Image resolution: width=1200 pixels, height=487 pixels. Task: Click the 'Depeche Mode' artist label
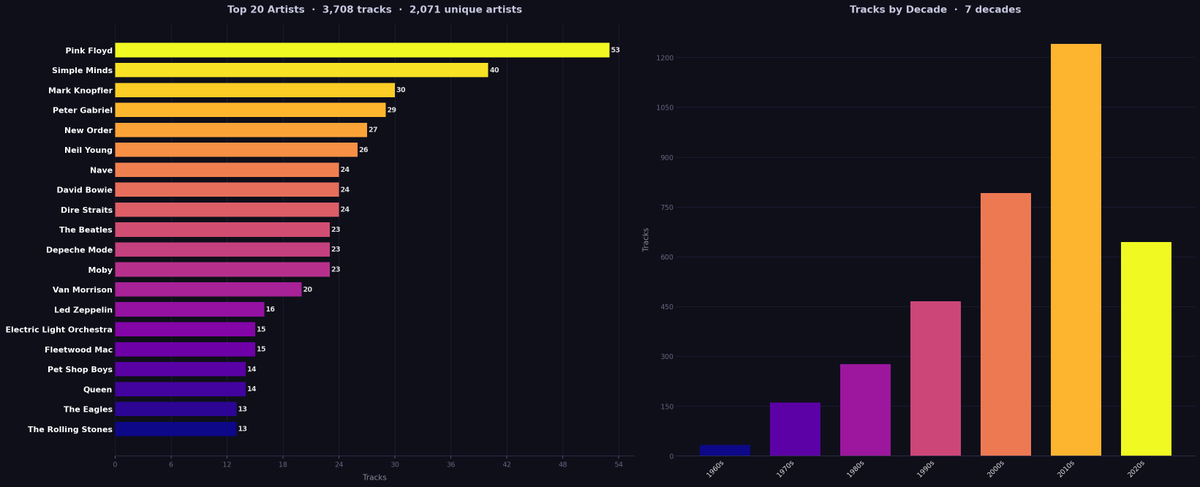(x=79, y=249)
